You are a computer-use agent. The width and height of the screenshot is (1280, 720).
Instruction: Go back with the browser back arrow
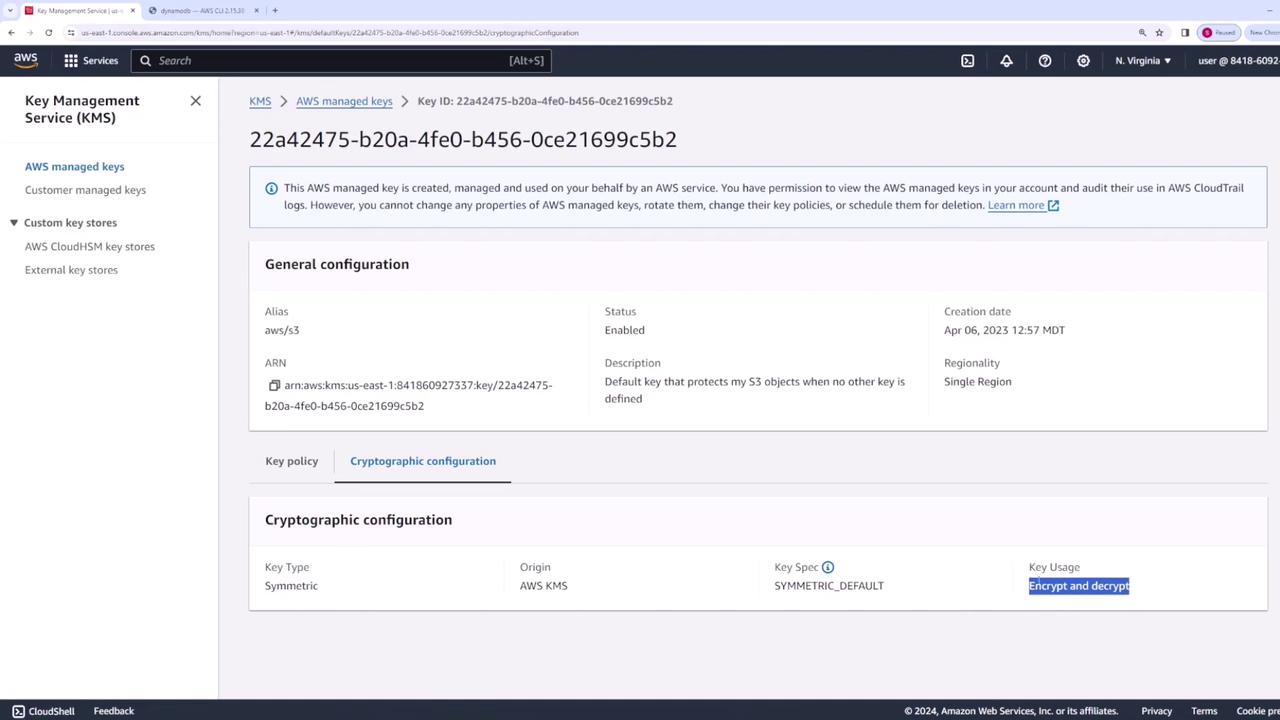point(11,33)
